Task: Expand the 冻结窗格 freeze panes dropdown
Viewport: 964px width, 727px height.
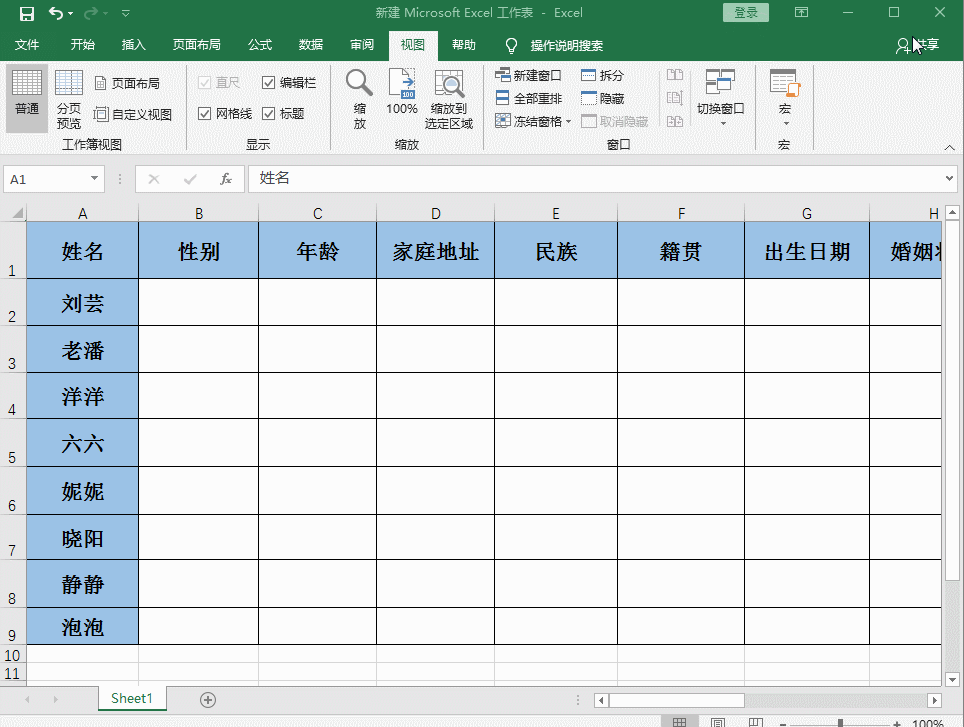Action: coord(528,120)
